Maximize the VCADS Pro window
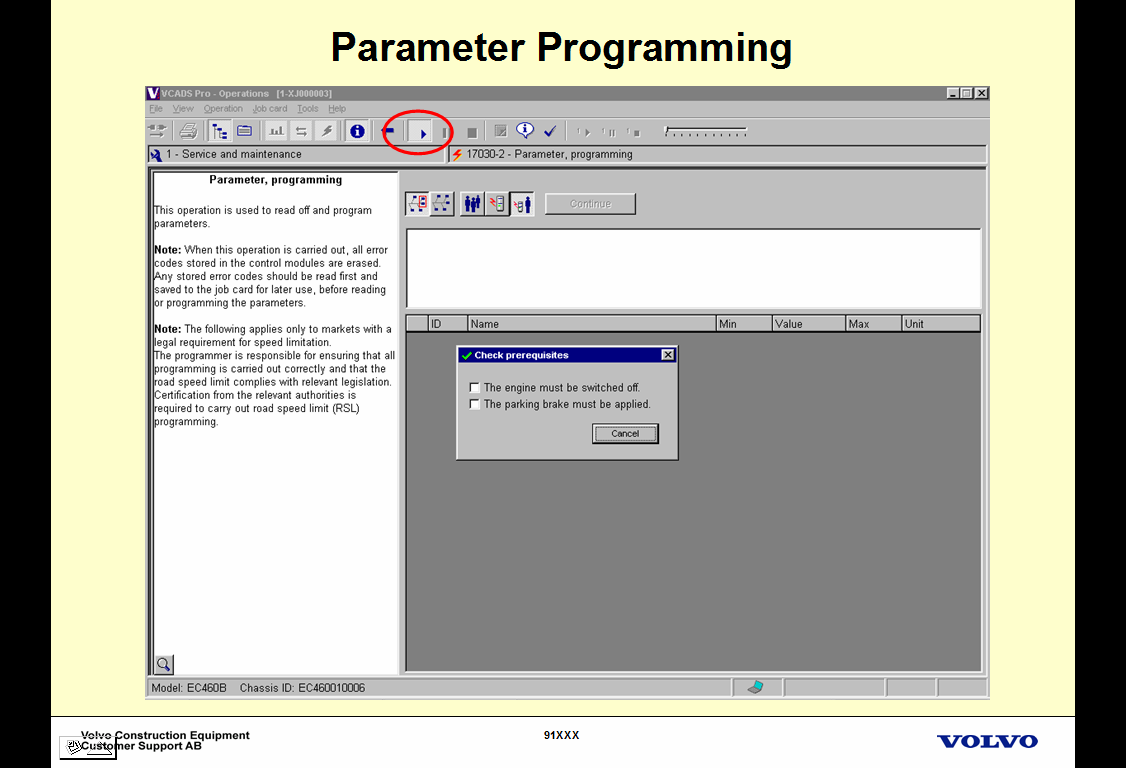Screen dimensions: 1126x768 967,93
